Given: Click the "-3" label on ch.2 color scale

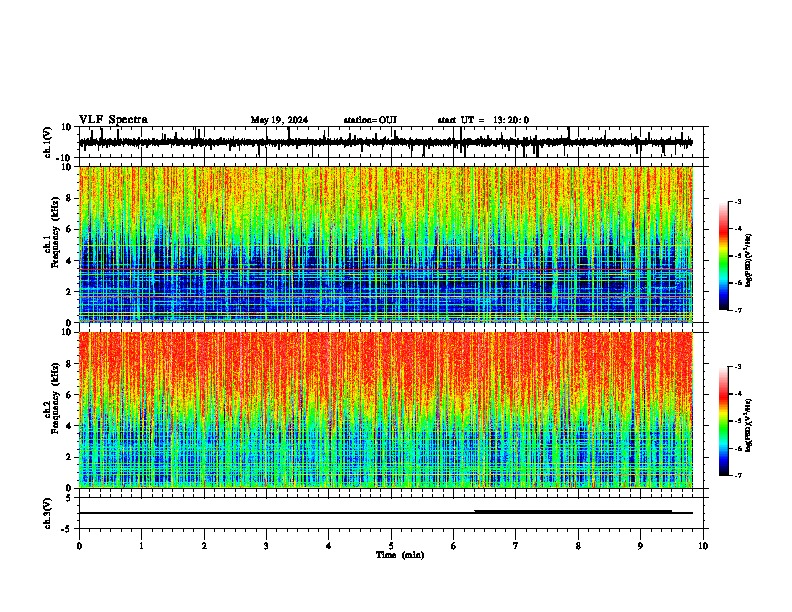Looking at the screenshot, I should point(737,367).
